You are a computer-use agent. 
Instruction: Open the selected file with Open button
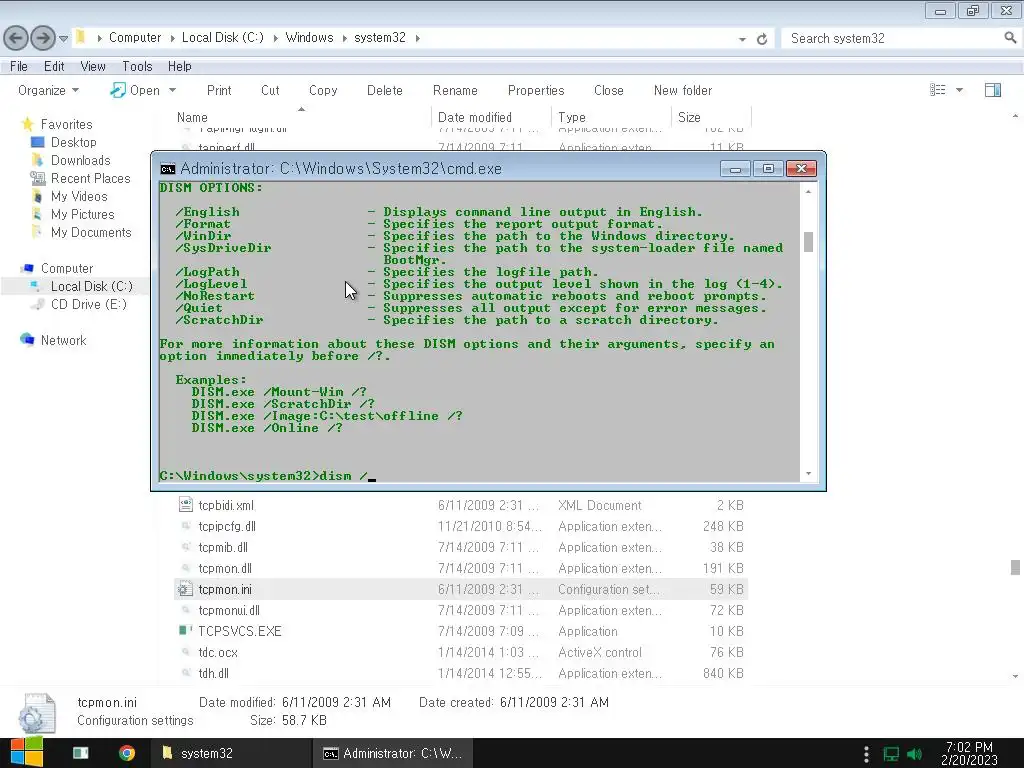click(135, 90)
